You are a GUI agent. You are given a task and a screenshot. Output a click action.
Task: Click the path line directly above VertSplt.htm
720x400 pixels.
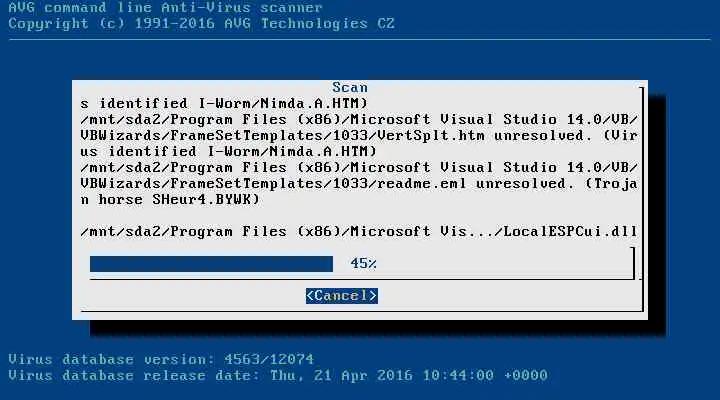click(x=359, y=119)
